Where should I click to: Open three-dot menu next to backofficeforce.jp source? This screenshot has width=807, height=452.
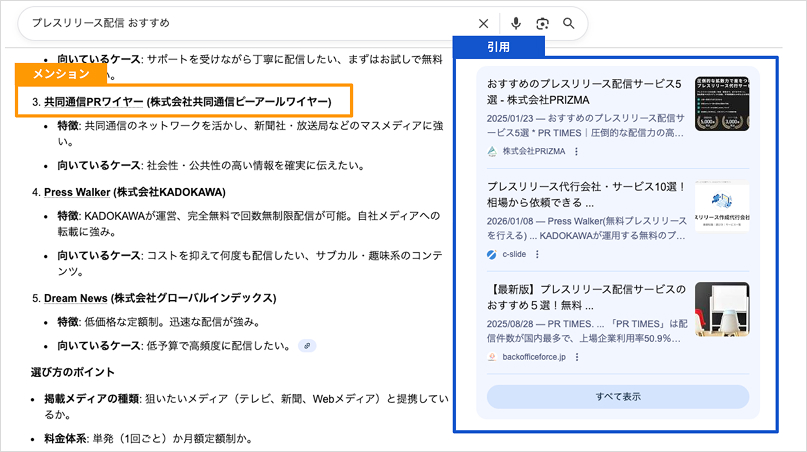pos(577,356)
